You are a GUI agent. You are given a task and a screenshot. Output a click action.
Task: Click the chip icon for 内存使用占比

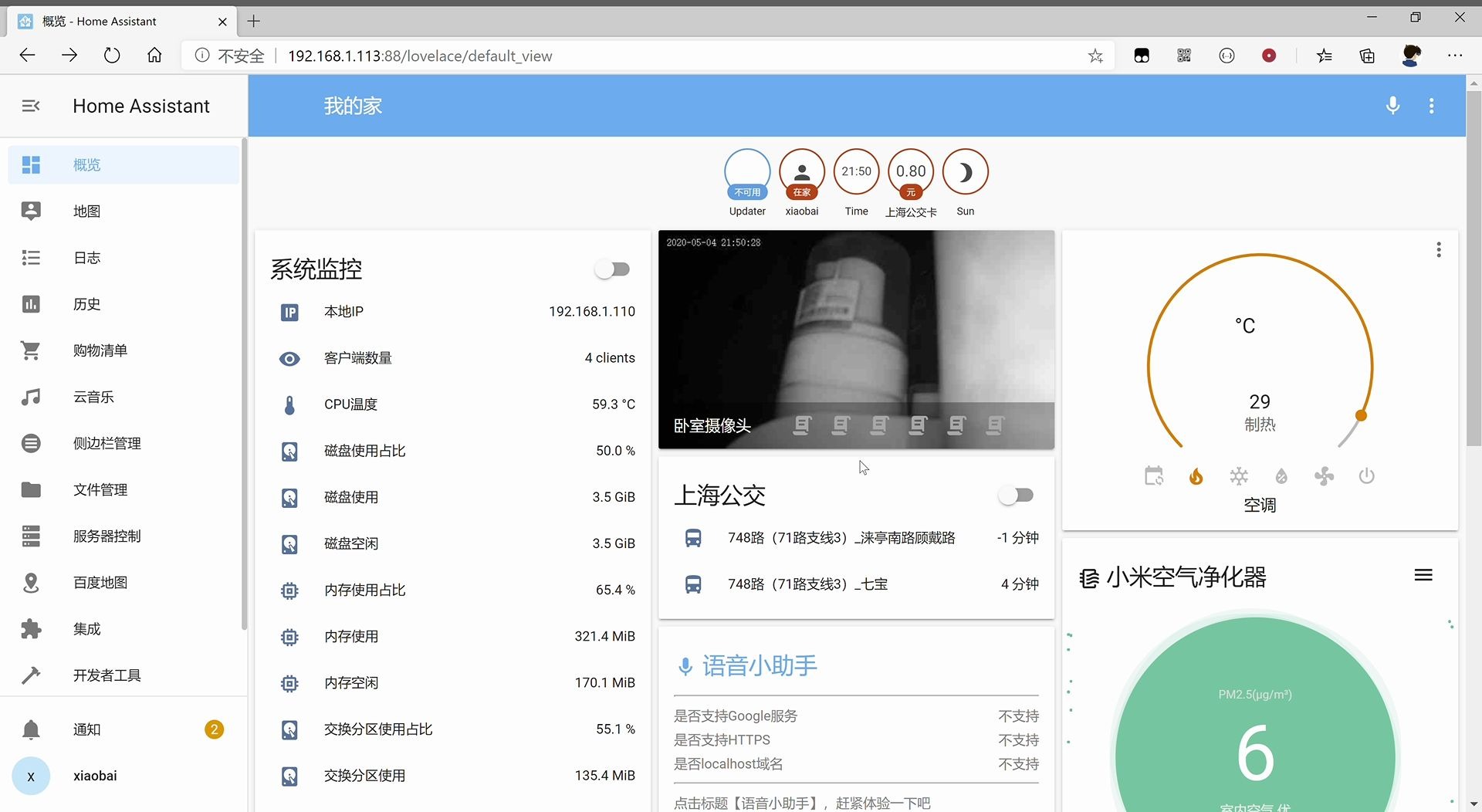(289, 590)
